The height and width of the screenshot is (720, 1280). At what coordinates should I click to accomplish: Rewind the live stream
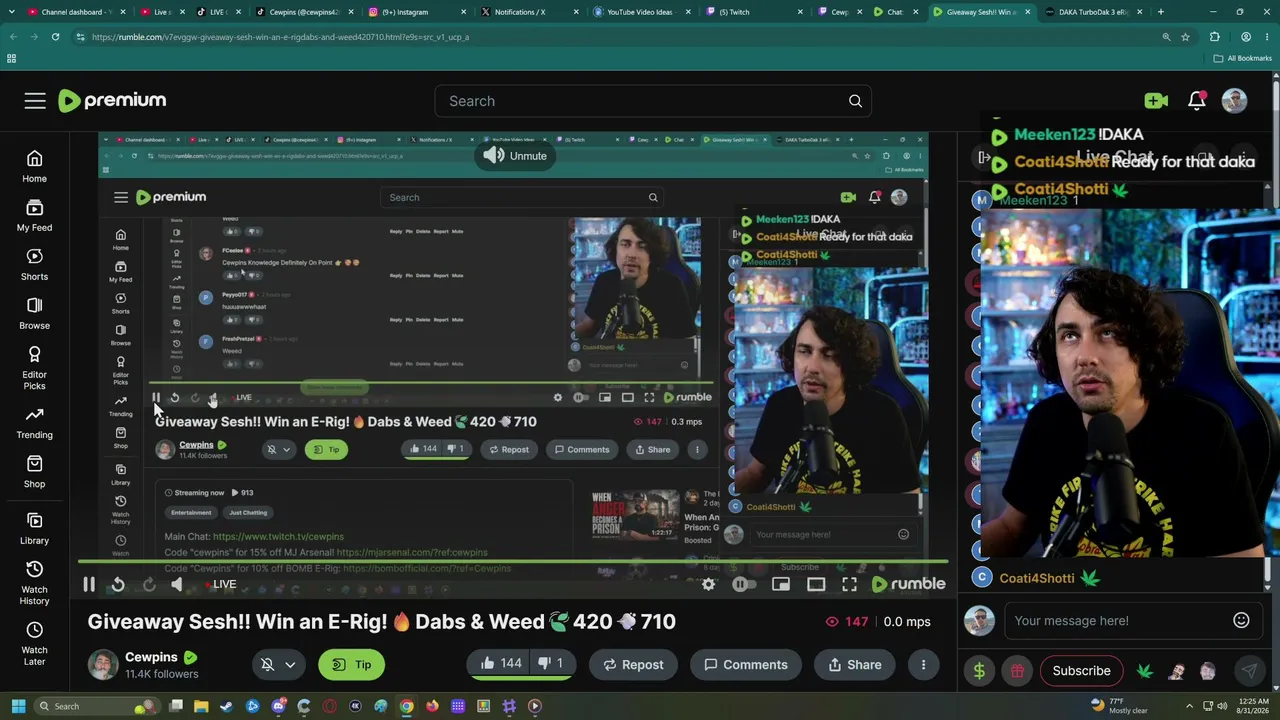tap(118, 584)
